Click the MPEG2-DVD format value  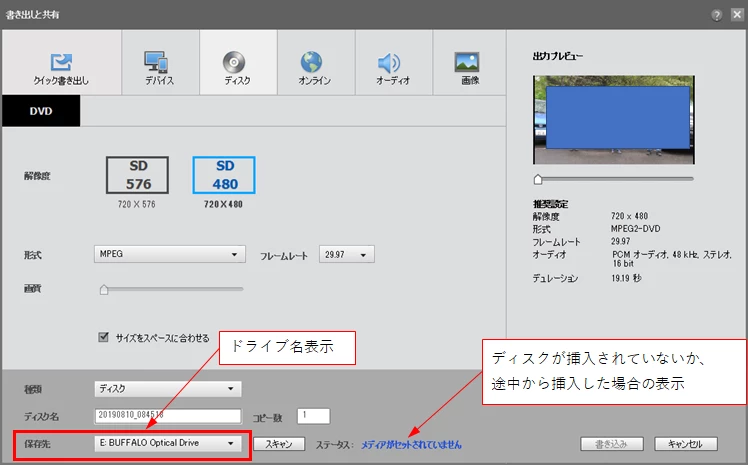click(x=635, y=229)
